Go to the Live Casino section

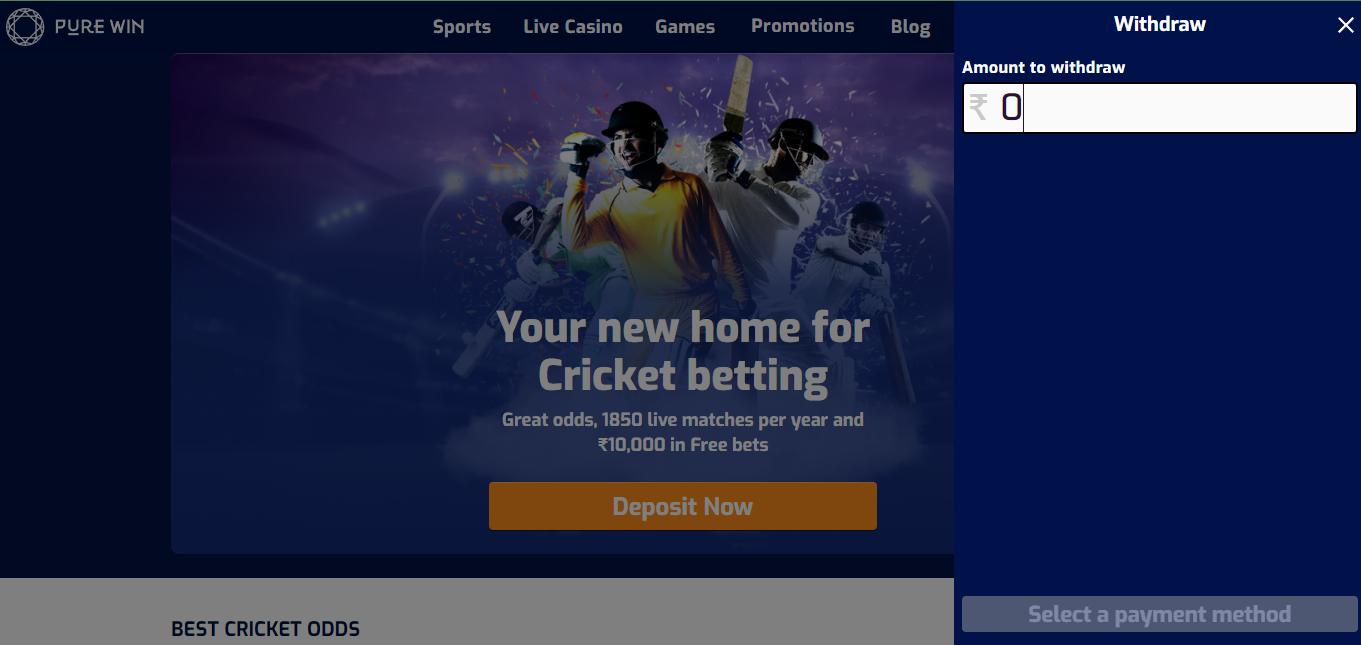[x=573, y=27]
